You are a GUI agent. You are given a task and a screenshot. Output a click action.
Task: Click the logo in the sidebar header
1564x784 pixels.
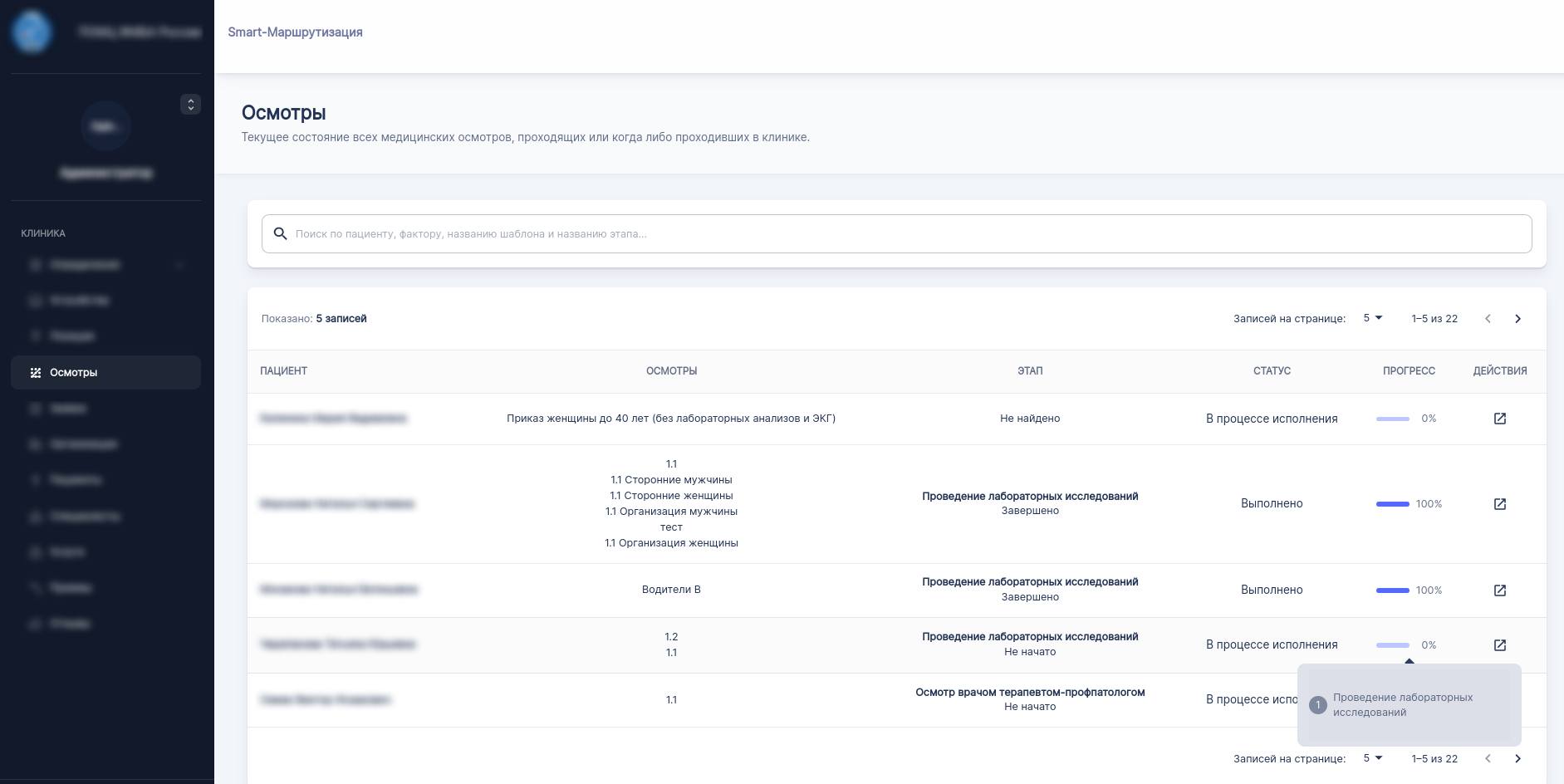32,32
